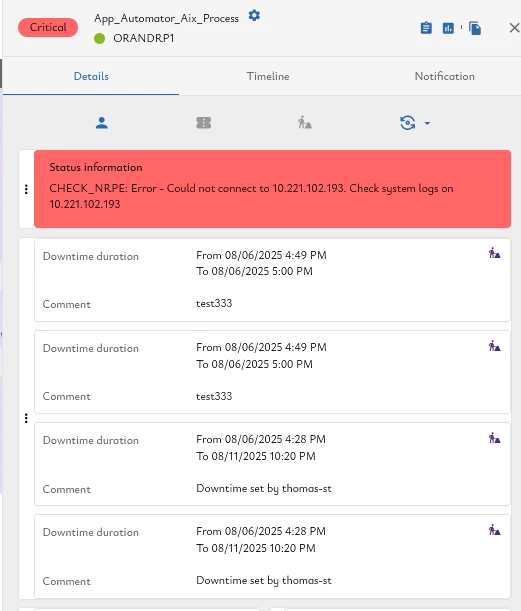Click the ticket icon in action row
Viewport: 521px width, 611px height.
point(203,123)
